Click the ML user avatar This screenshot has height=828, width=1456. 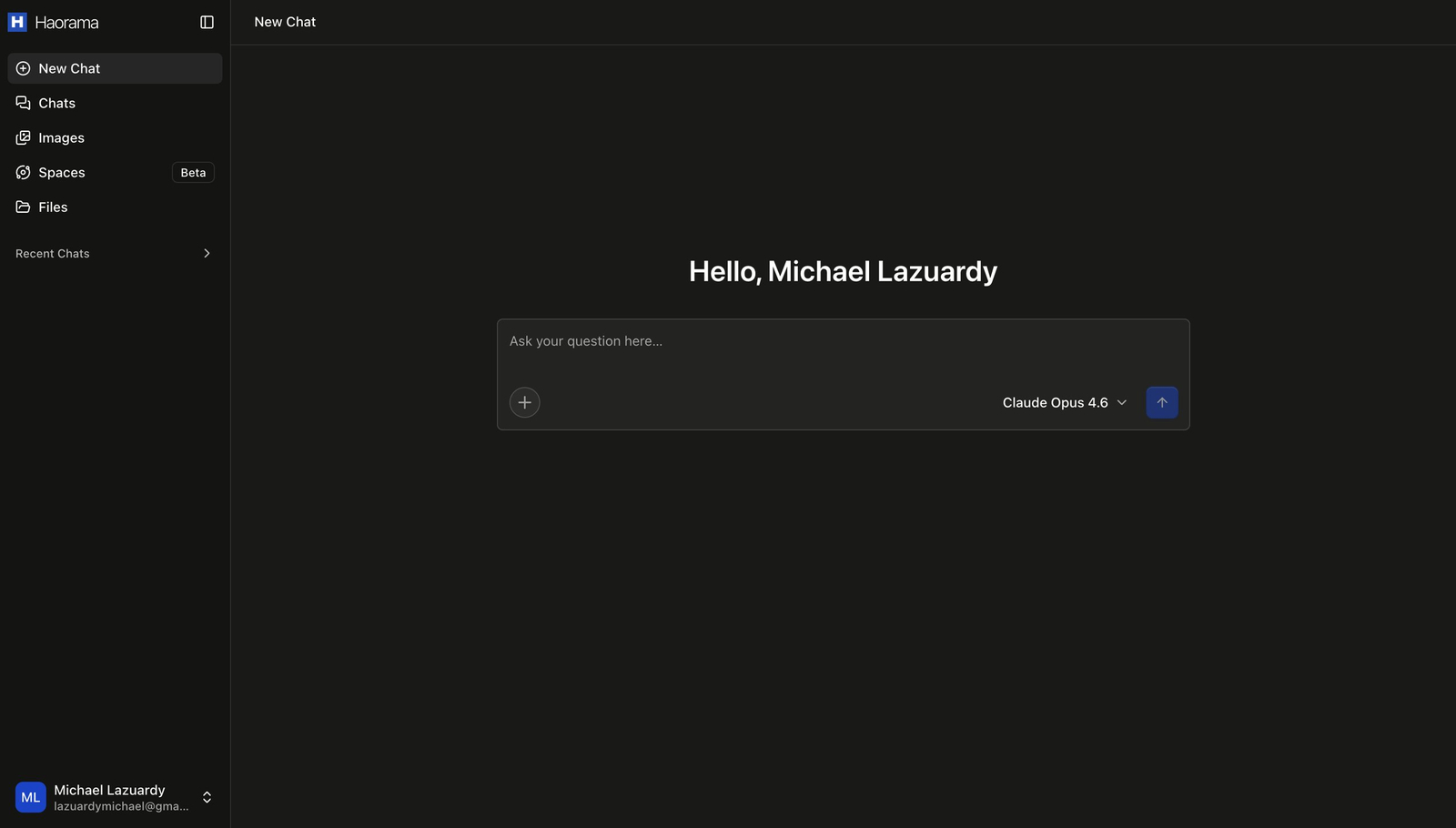31,797
